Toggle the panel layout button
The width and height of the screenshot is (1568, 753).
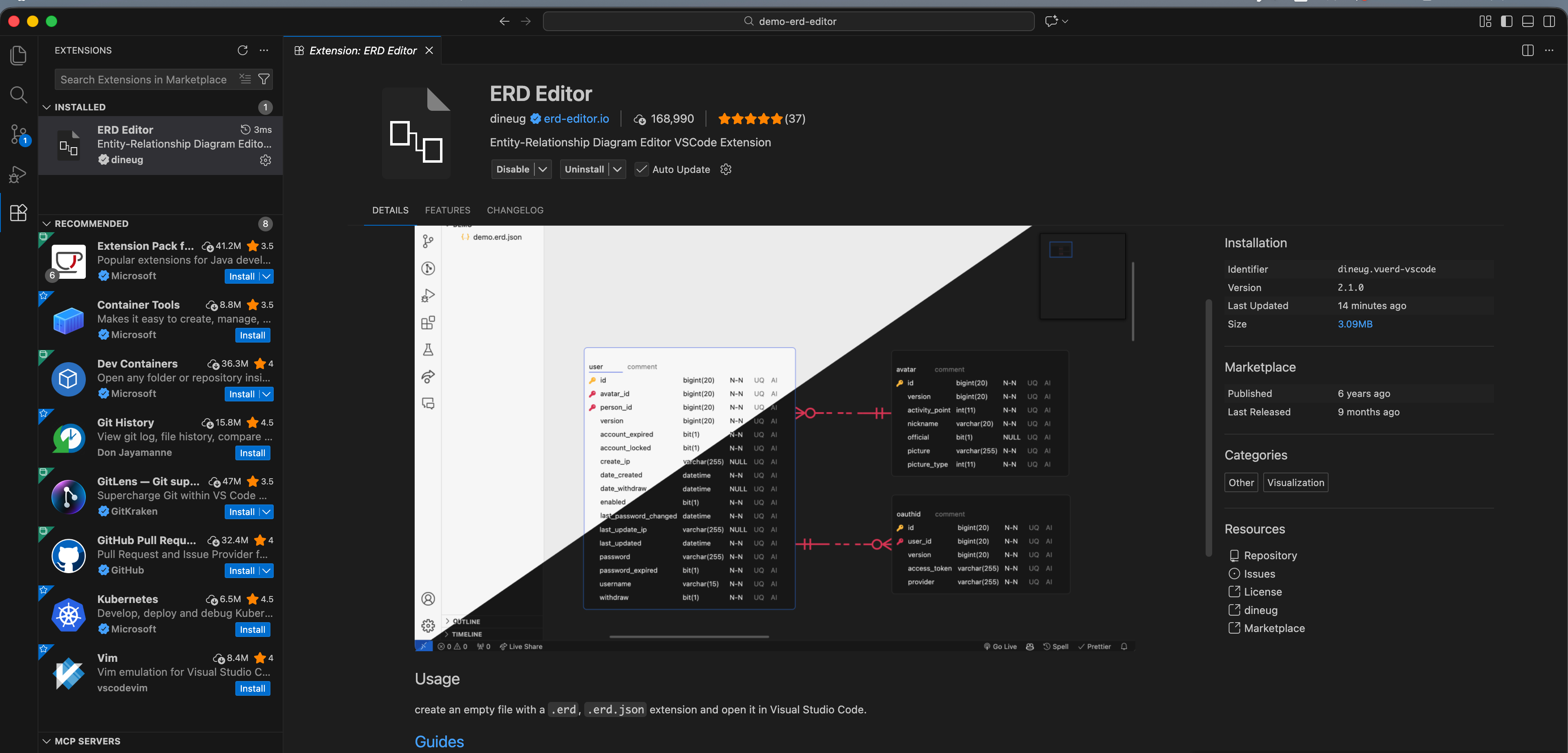point(1528,21)
